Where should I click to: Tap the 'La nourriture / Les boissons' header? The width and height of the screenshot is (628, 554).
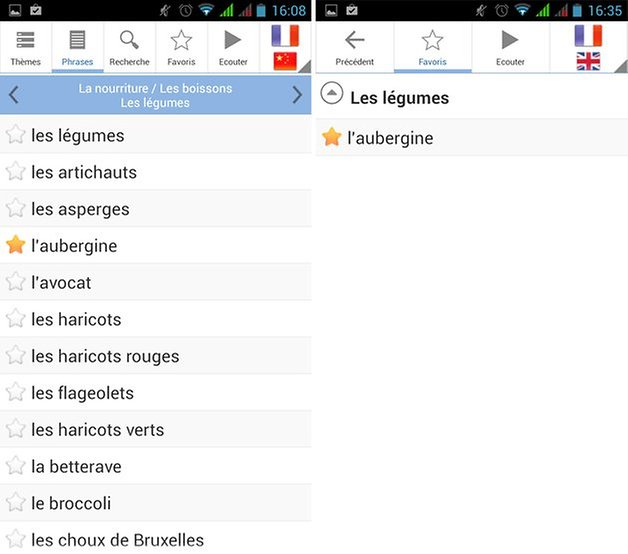tap(155, 88)
